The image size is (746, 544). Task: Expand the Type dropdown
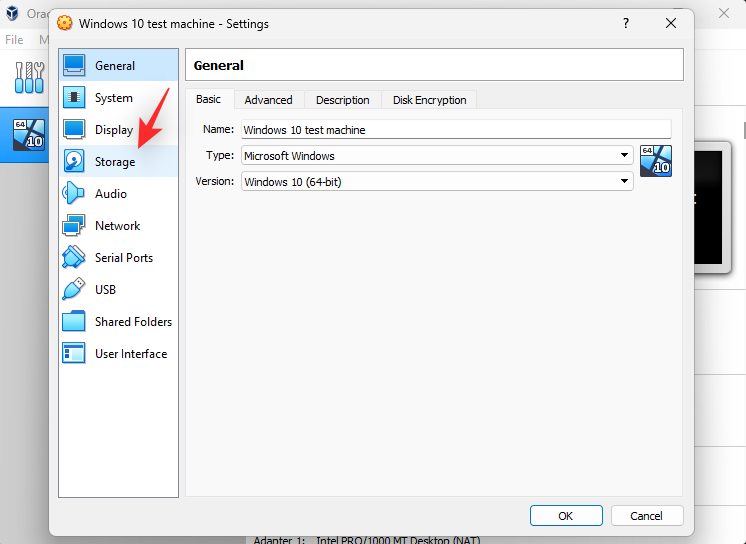coord(437,156)
